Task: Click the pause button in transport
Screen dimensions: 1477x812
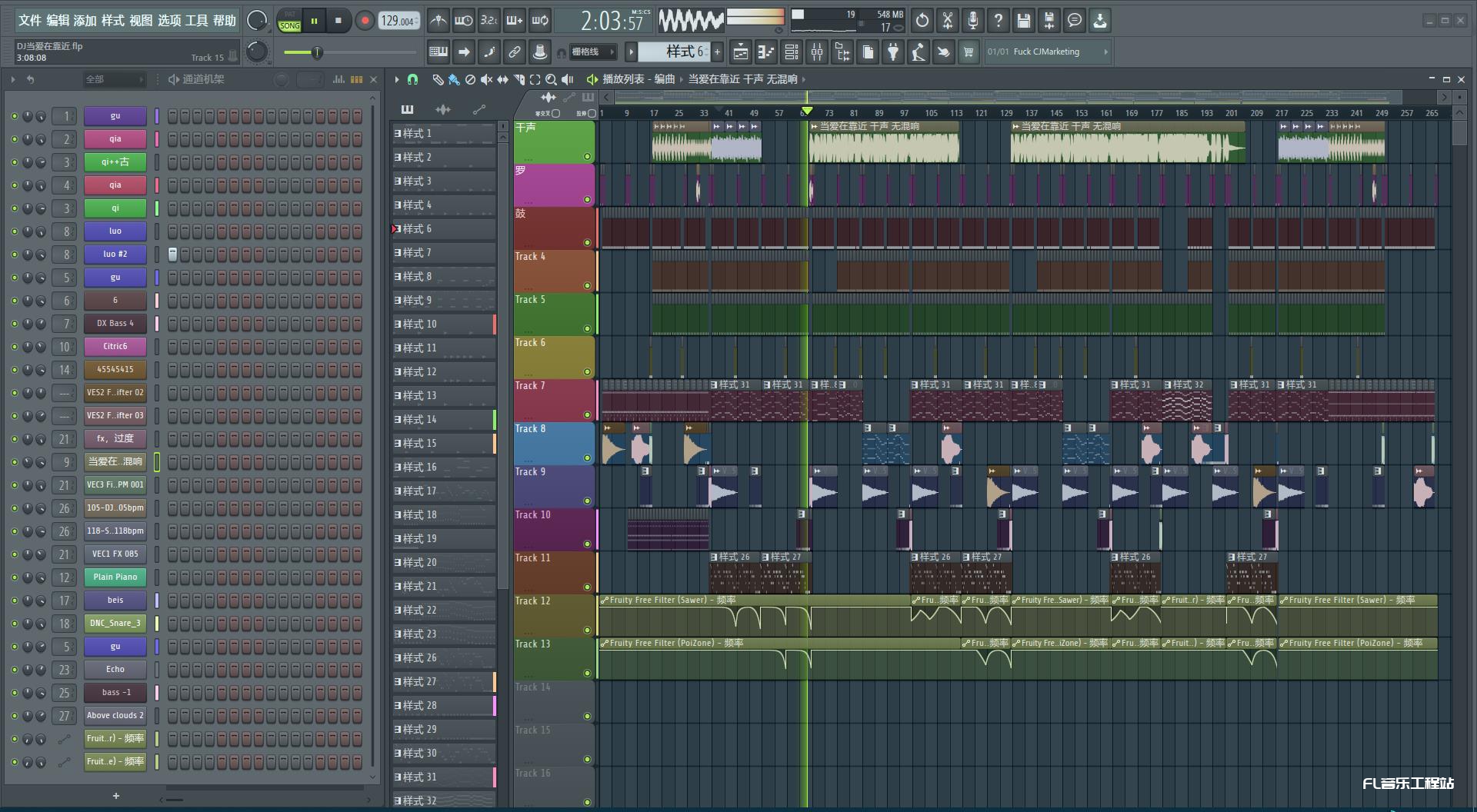Action: point(314,21)
